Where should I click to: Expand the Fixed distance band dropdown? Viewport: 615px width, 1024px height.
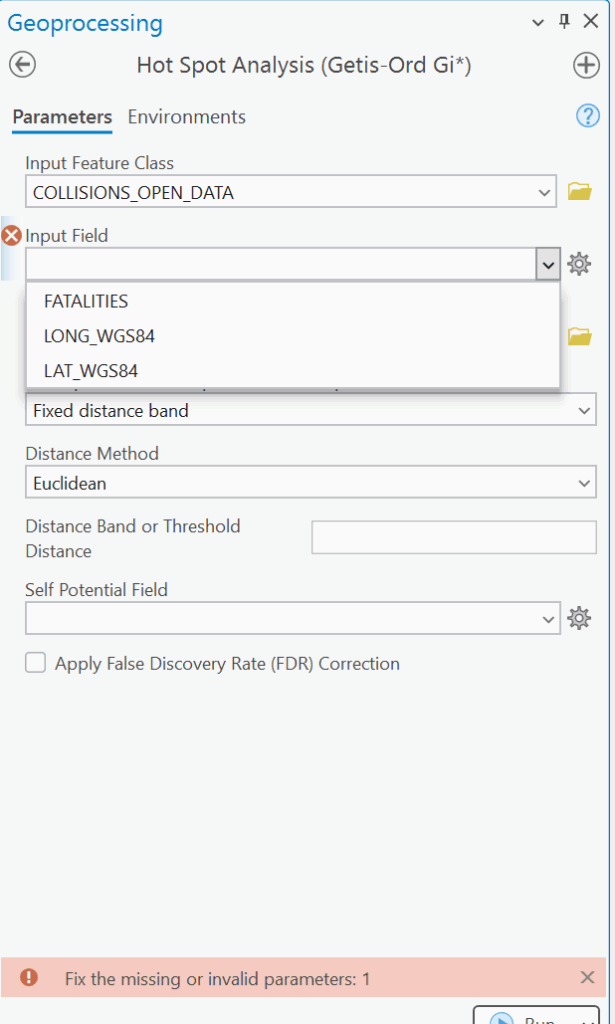tap(585, 410)
